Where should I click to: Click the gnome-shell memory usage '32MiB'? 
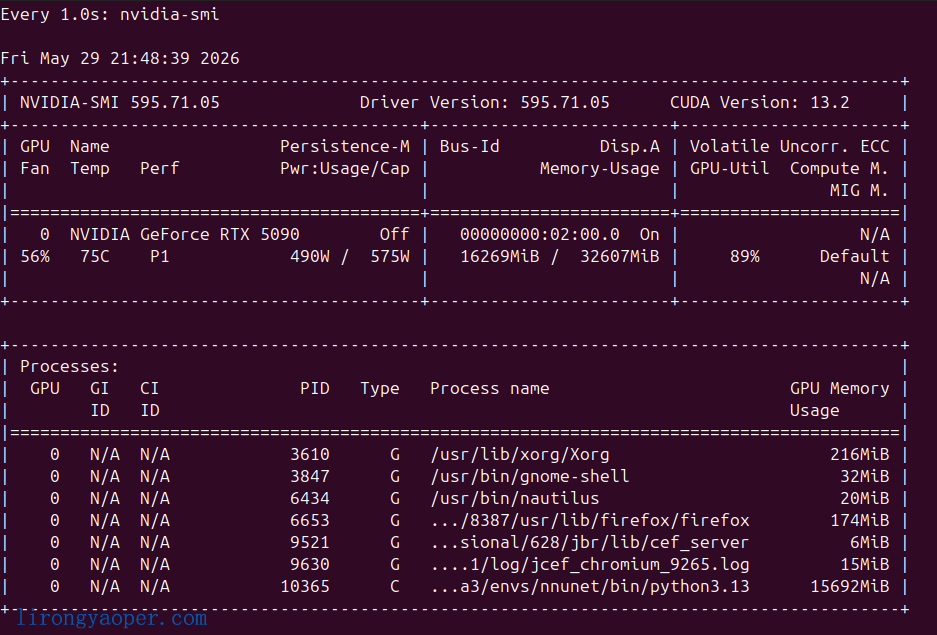tap(865, 476)
